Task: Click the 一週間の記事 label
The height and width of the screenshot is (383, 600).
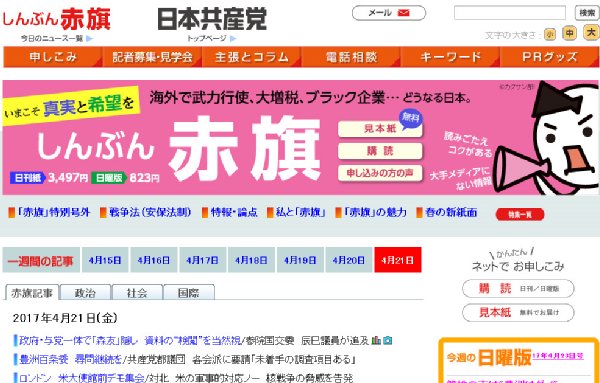Action: 41,261
